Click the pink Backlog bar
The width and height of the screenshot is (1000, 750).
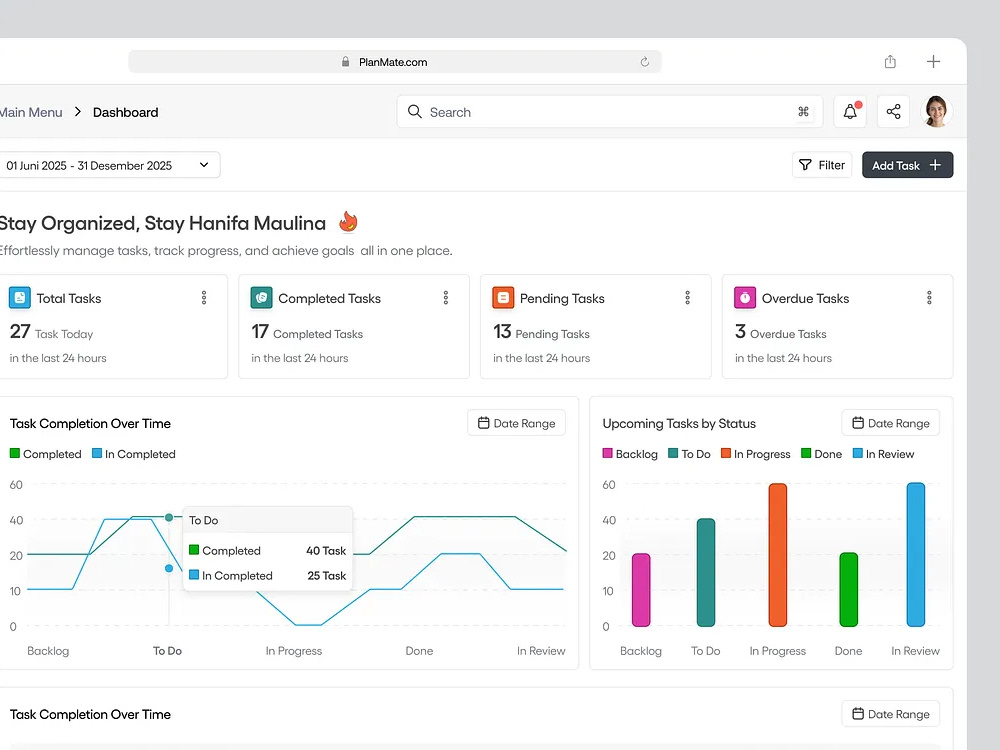(x=641, y=590)
